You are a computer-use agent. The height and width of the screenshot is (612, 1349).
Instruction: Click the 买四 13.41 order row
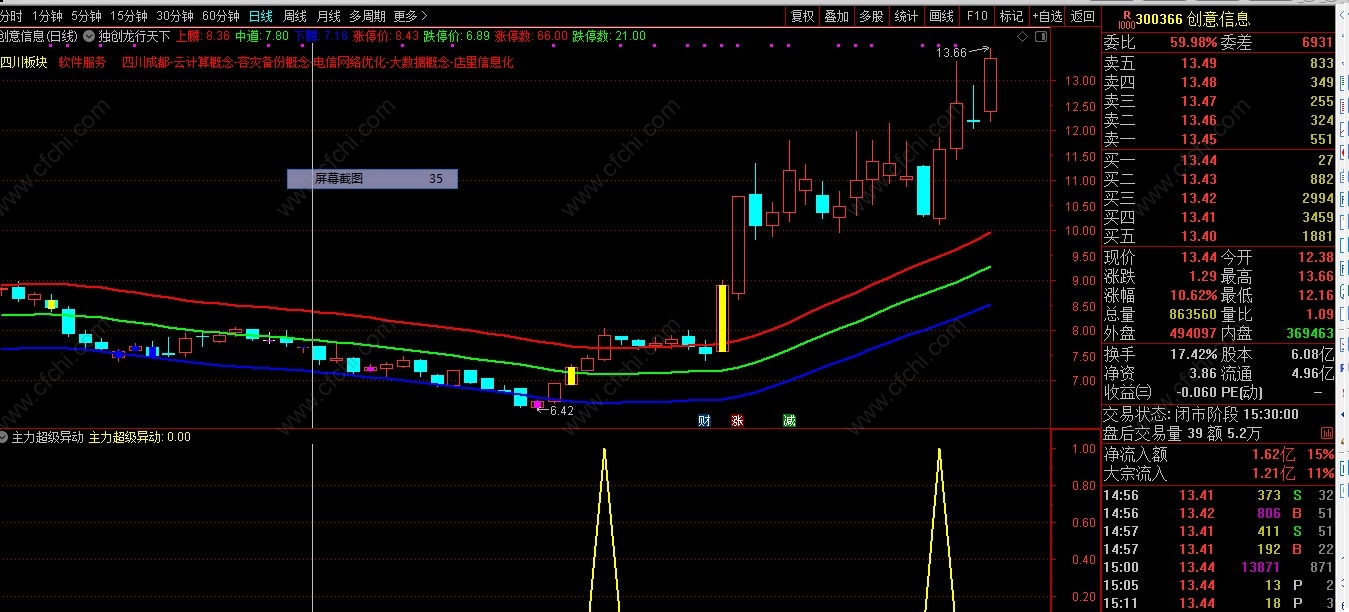tap(1218, 217)
